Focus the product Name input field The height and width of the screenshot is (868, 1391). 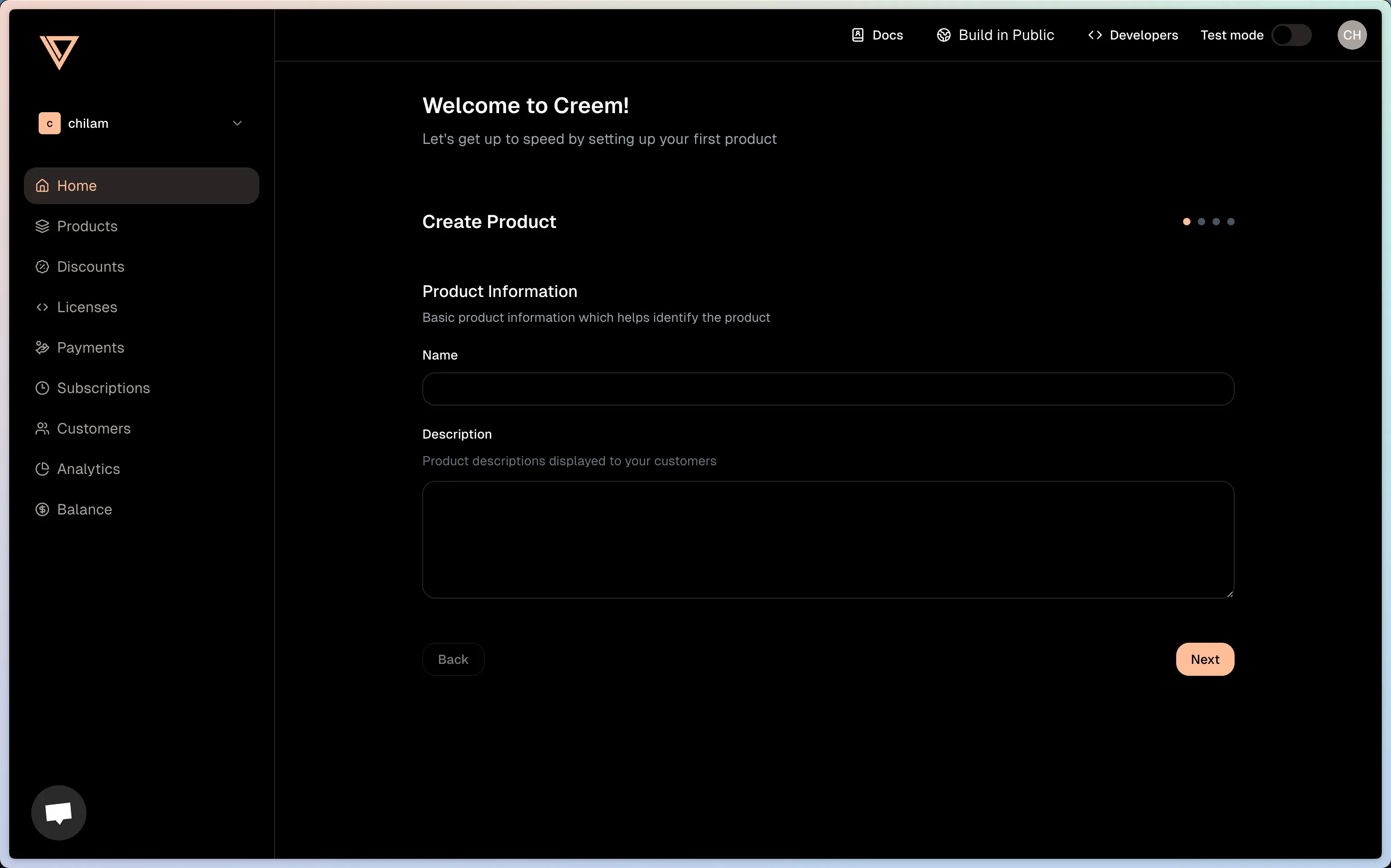[x=828, y=388]
